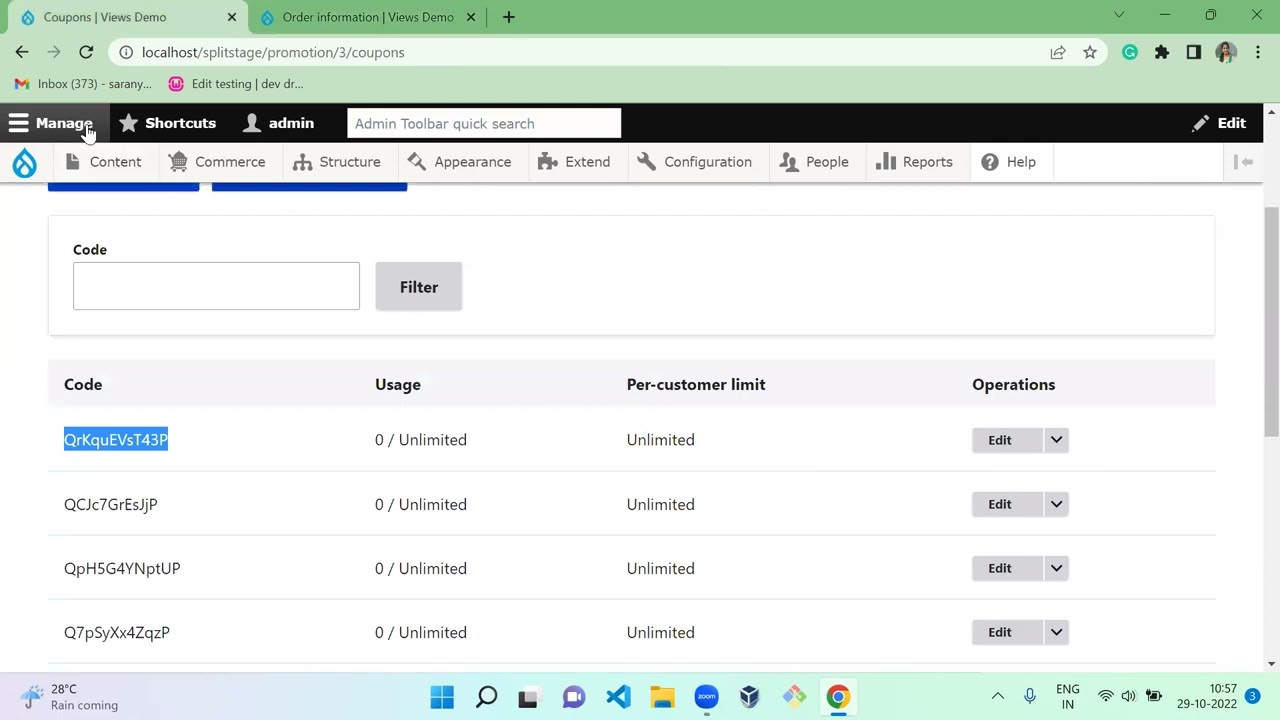Open Chrome profile avatar
The width and height of the screenshot is (1280, 720).
(x=1226, y=52)
